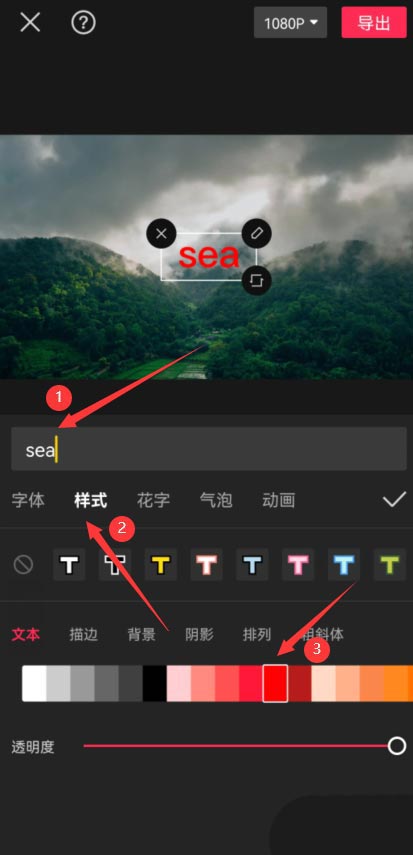Apply the green T text style preset
The image size is (413, 855).
390,564
